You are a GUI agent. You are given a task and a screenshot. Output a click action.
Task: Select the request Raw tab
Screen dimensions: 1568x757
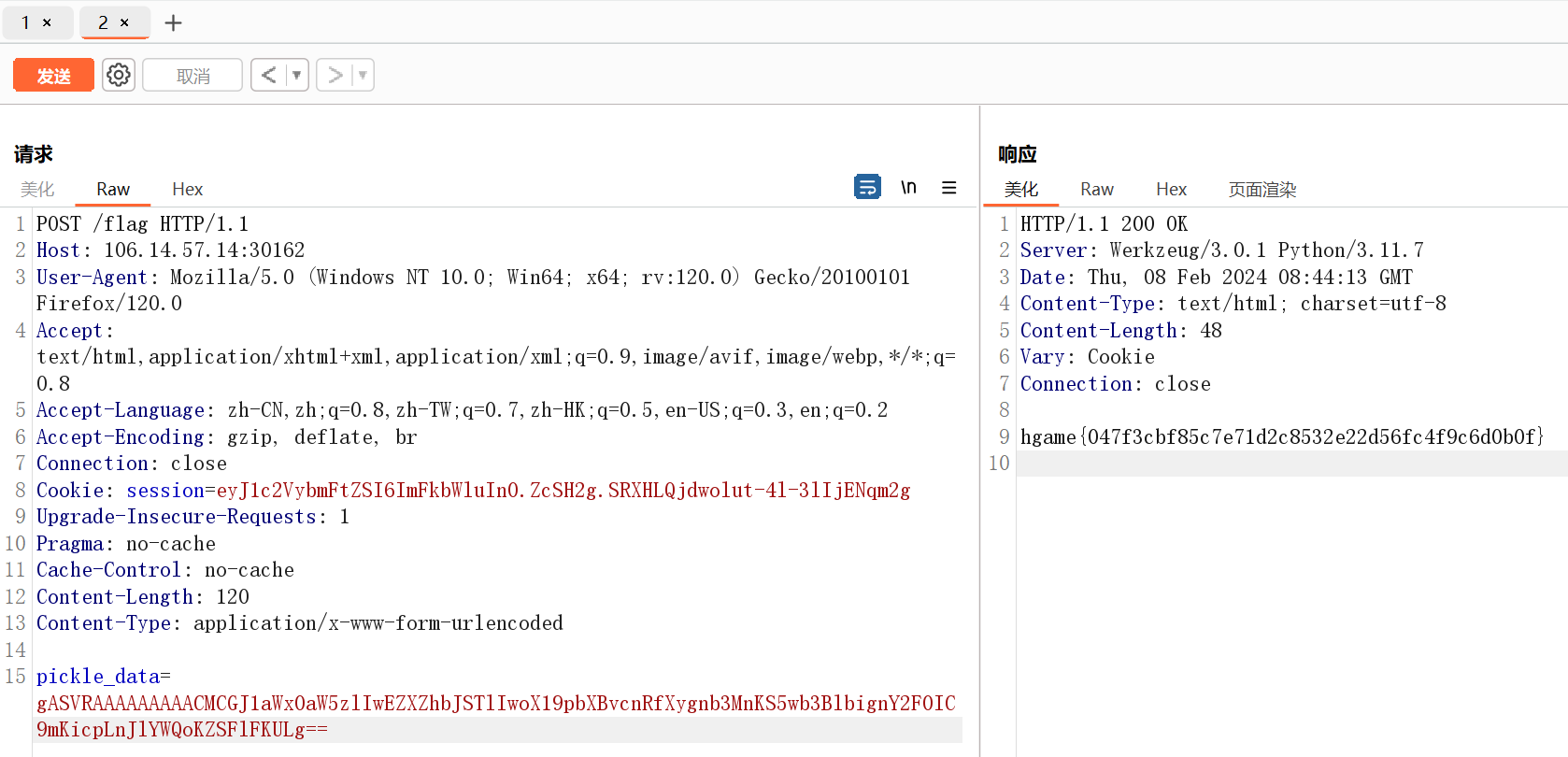tap(113, 189)
